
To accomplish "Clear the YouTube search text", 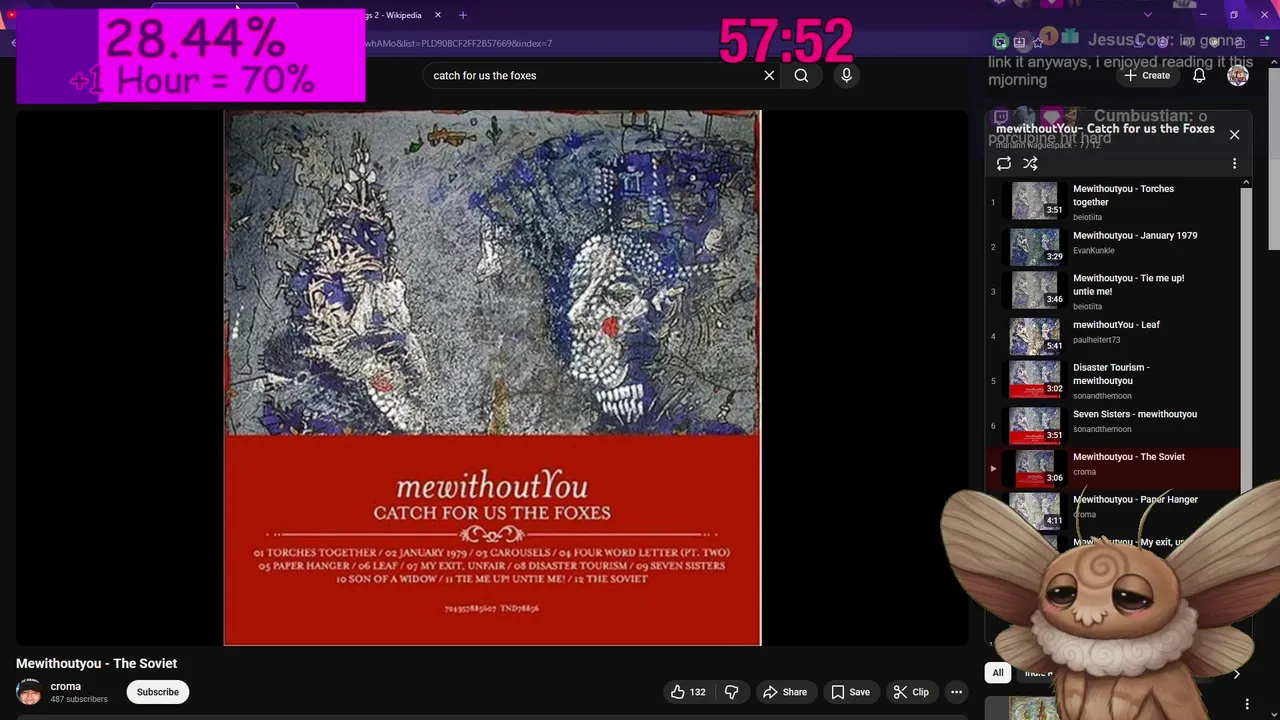I will click(769, 75).
